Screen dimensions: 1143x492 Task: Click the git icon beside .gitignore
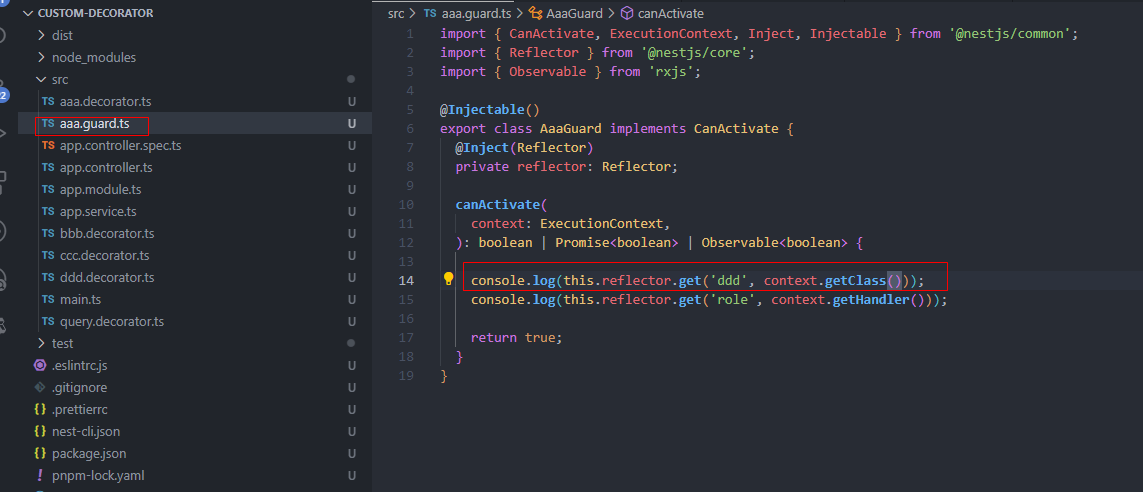pos(40,387)
